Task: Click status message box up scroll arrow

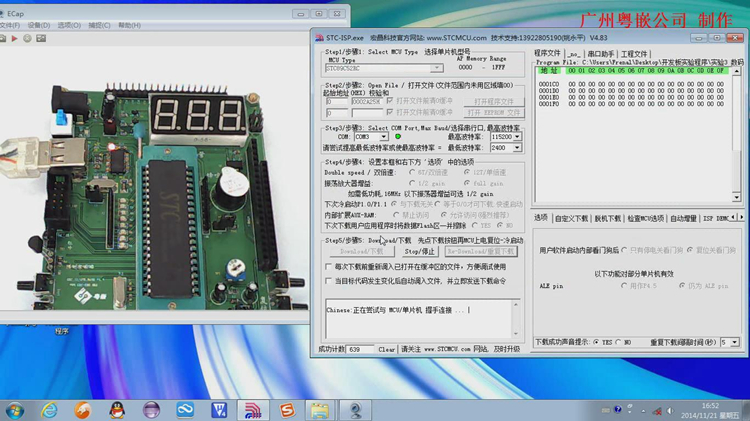Action: point(516,304)
